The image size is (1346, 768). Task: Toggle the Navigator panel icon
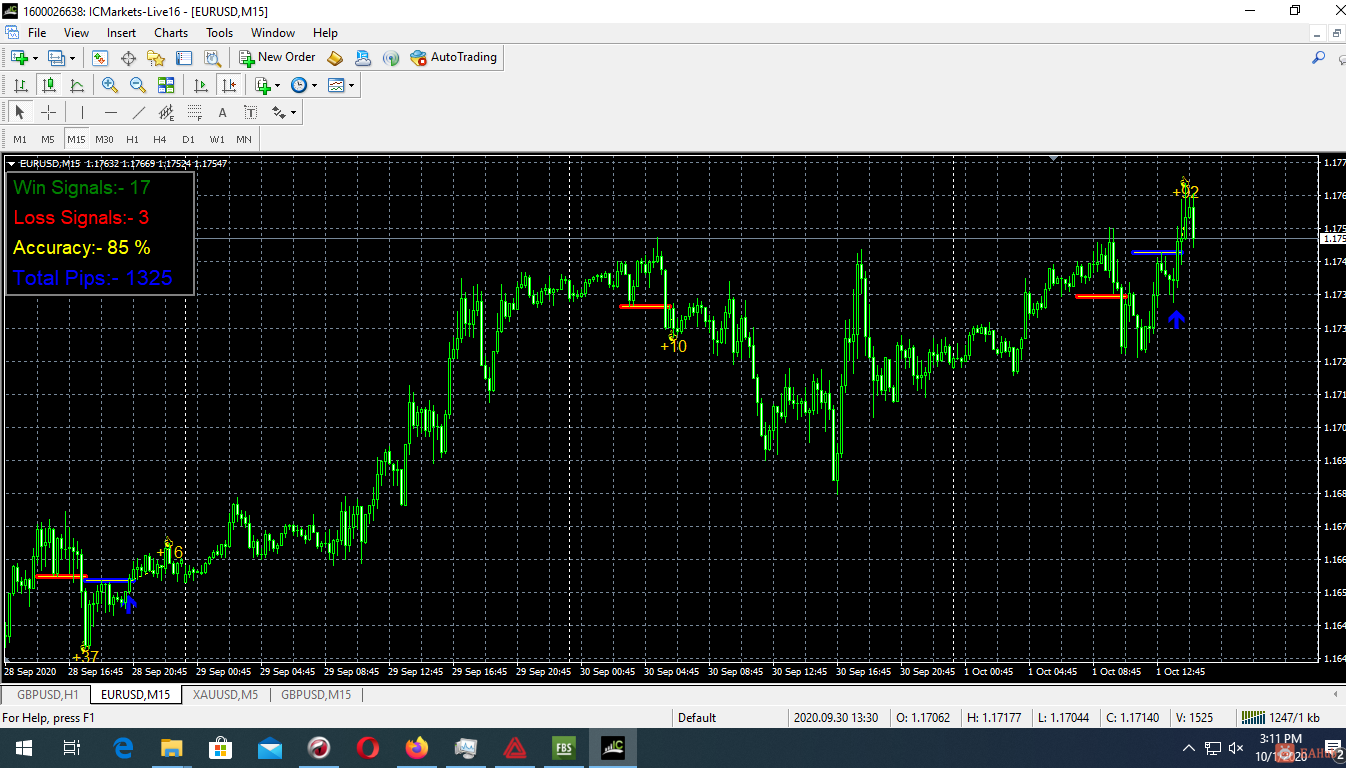pyautogui.click(x=156, y=58)
